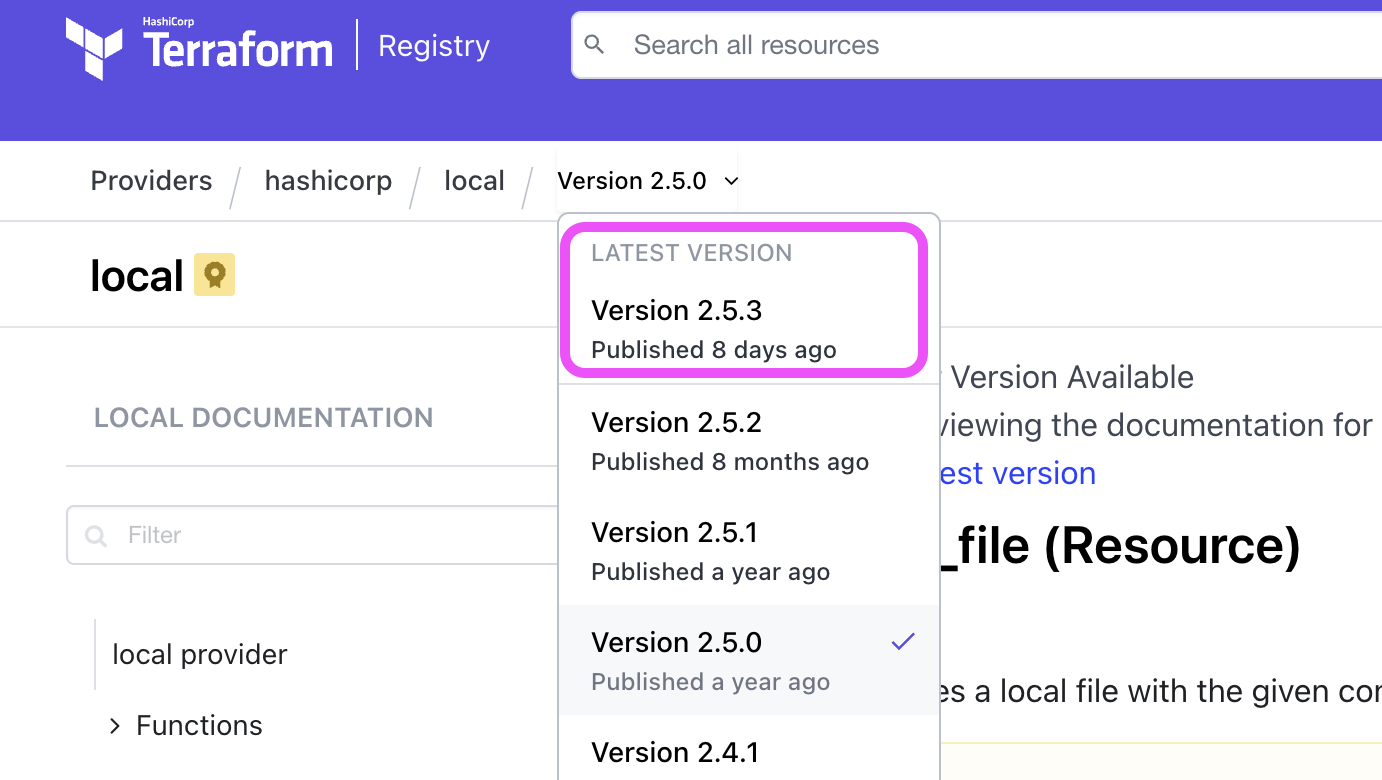
Task: Click the LOCAL DOCUMENTATION heading
Action: click(264, 417)
